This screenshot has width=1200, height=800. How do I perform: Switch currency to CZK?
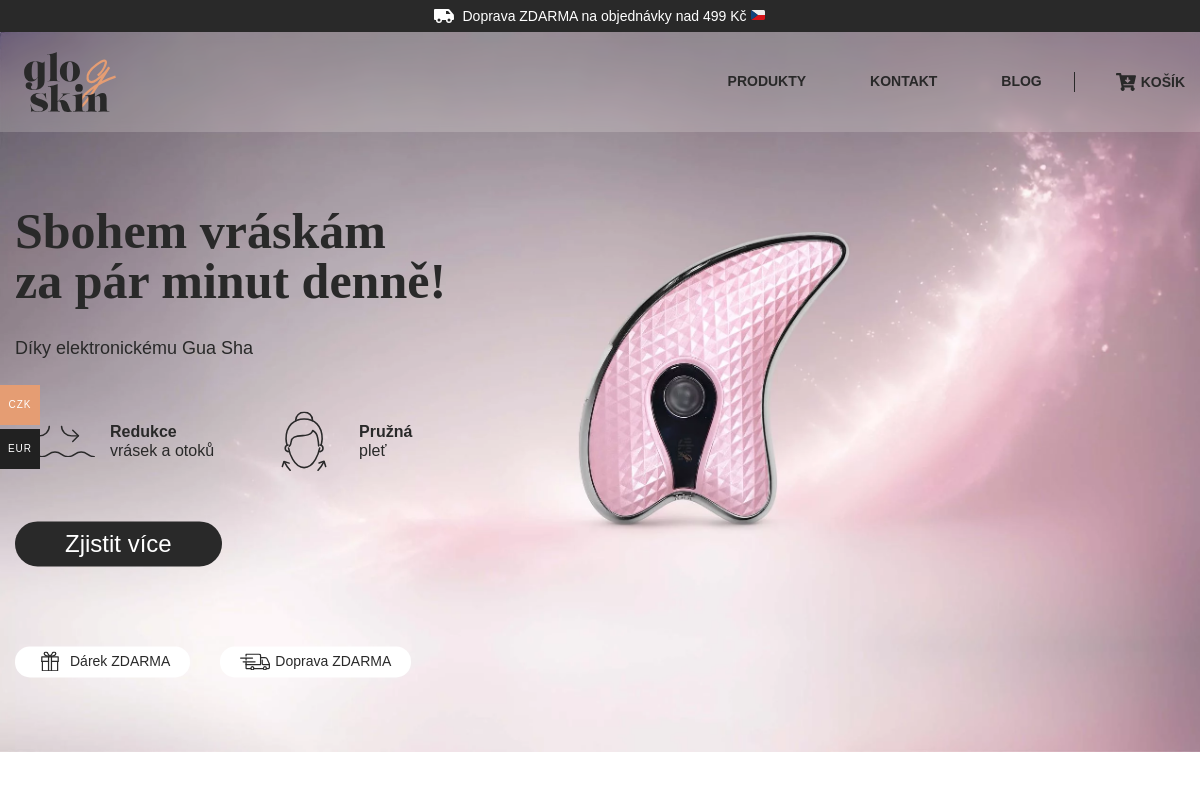click(19, 405)
